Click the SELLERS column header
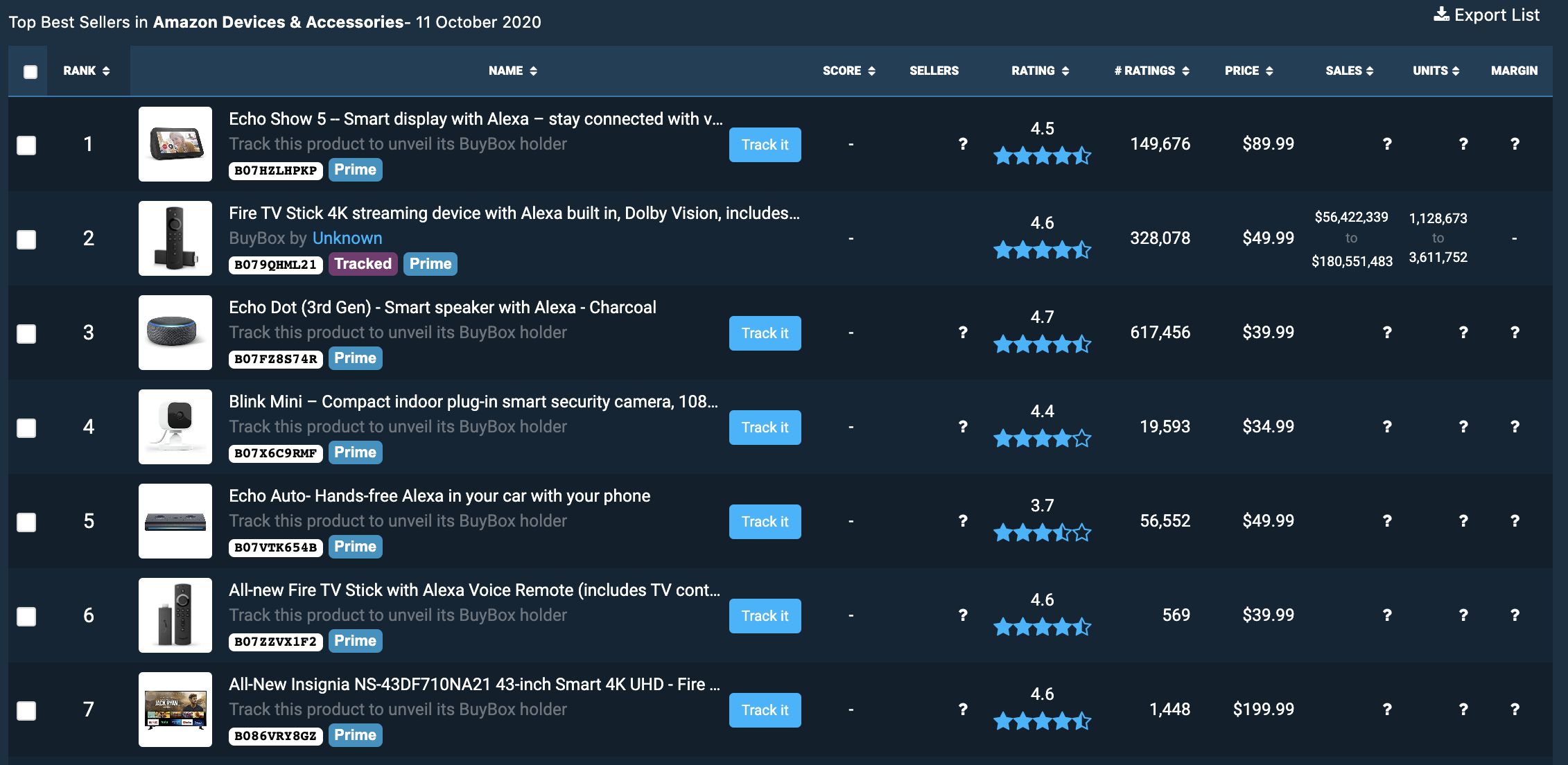This screenshot has width=1568, height=765. [934, 71]
